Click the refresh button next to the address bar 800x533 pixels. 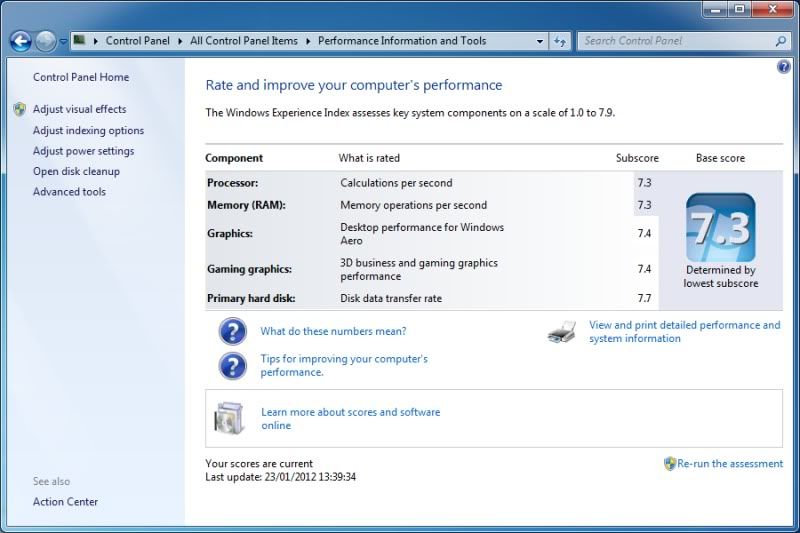(560, 41)
